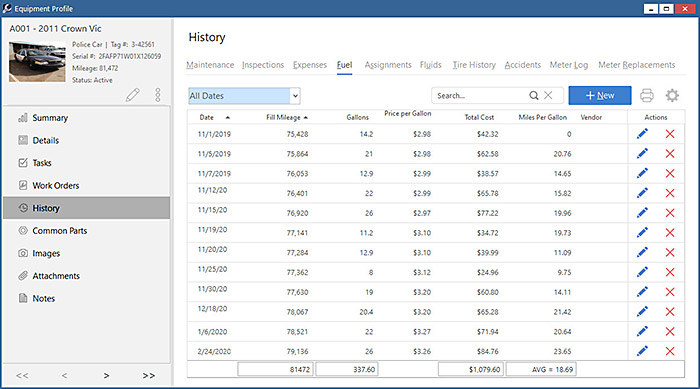The height and width of the screenshot is (389, 700).
Task: Sort by Fill Mileage column header
Action: (x=283, y=117)
